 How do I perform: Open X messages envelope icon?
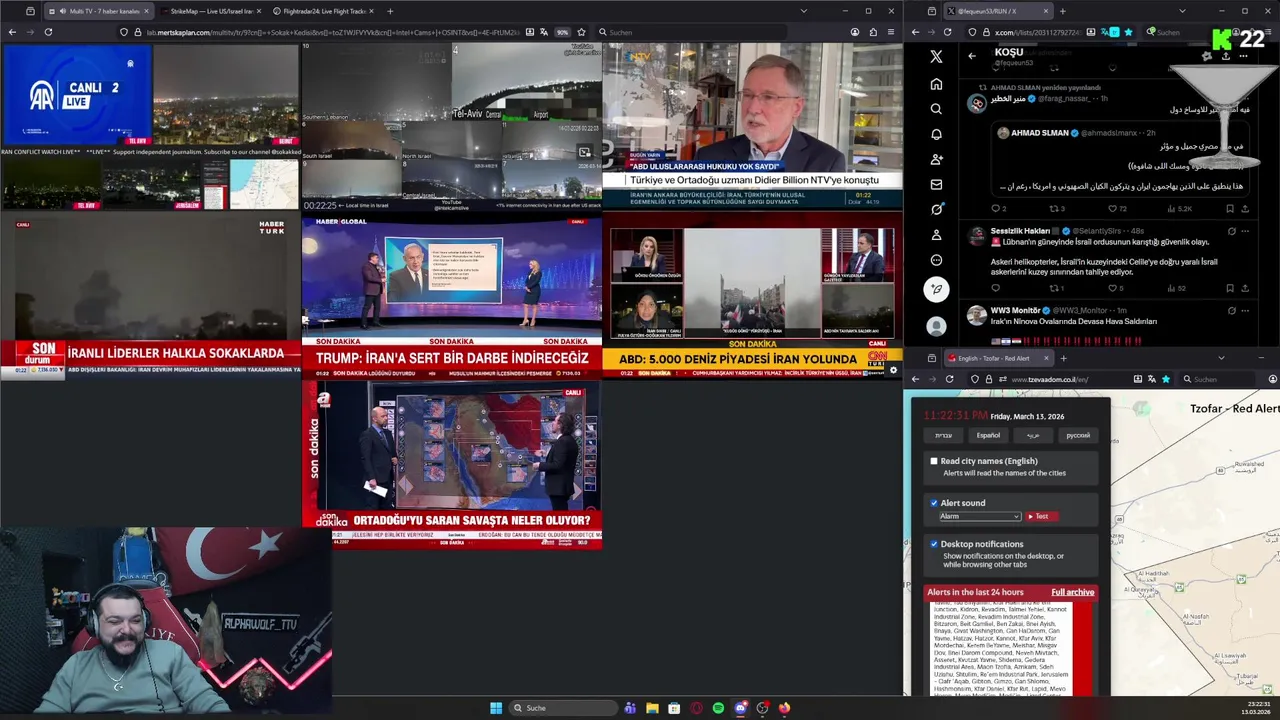click(x=936, y=184)
